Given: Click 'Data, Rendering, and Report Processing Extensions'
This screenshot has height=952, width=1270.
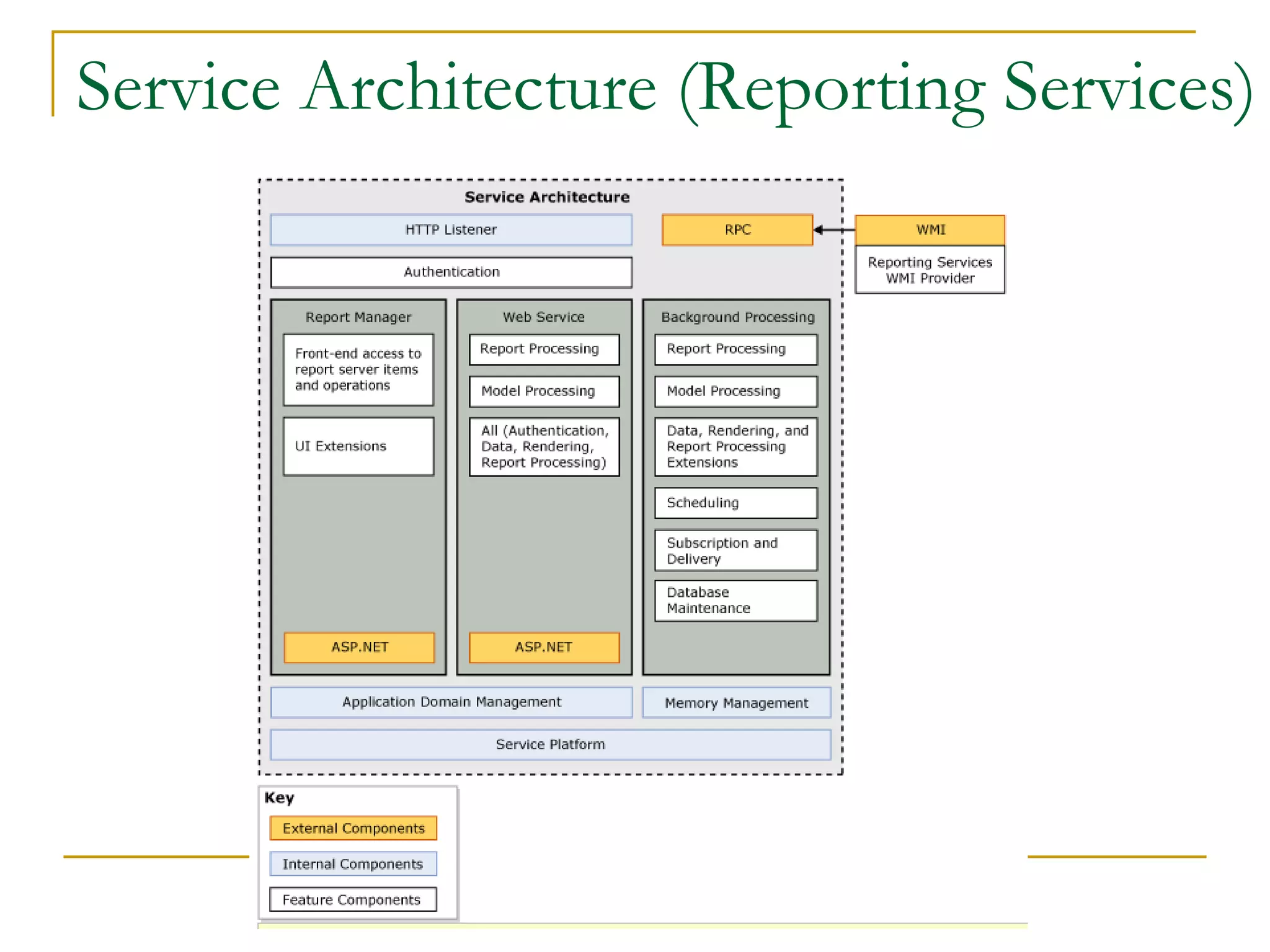Looking at the screenshot, I should [x=736, y=447].
